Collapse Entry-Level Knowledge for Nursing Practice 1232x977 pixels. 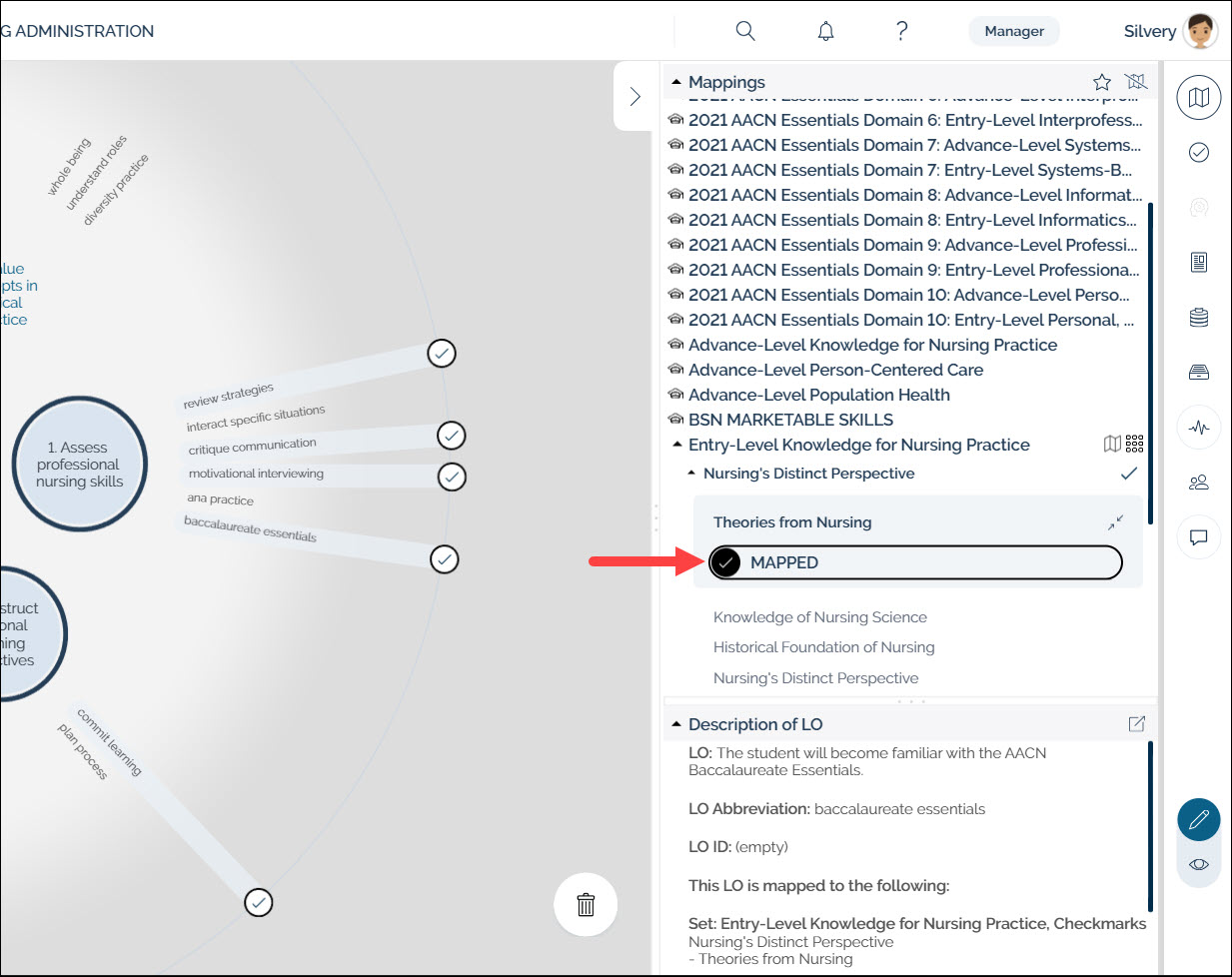(x=676, y=445)
